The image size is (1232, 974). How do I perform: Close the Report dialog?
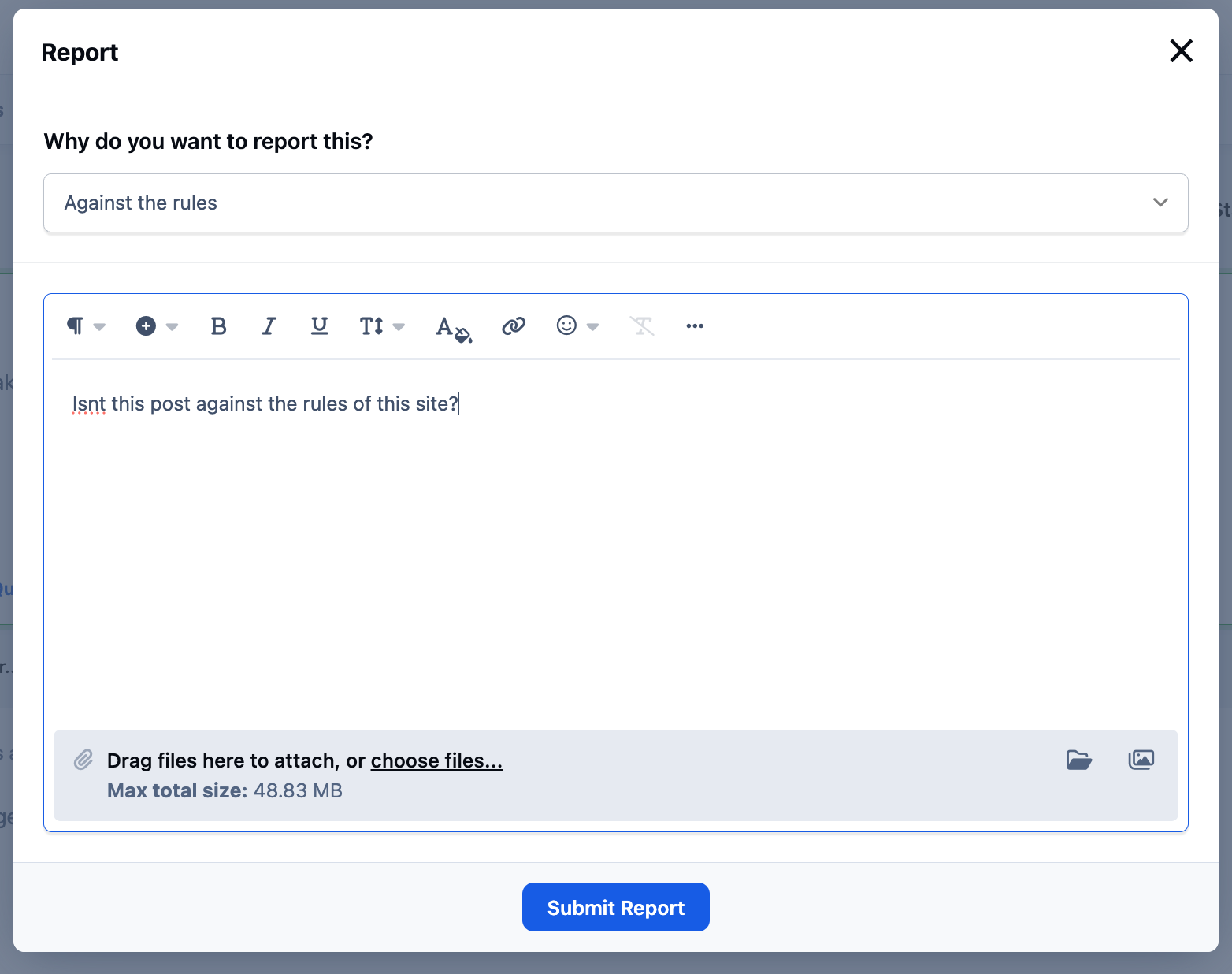1181,50
